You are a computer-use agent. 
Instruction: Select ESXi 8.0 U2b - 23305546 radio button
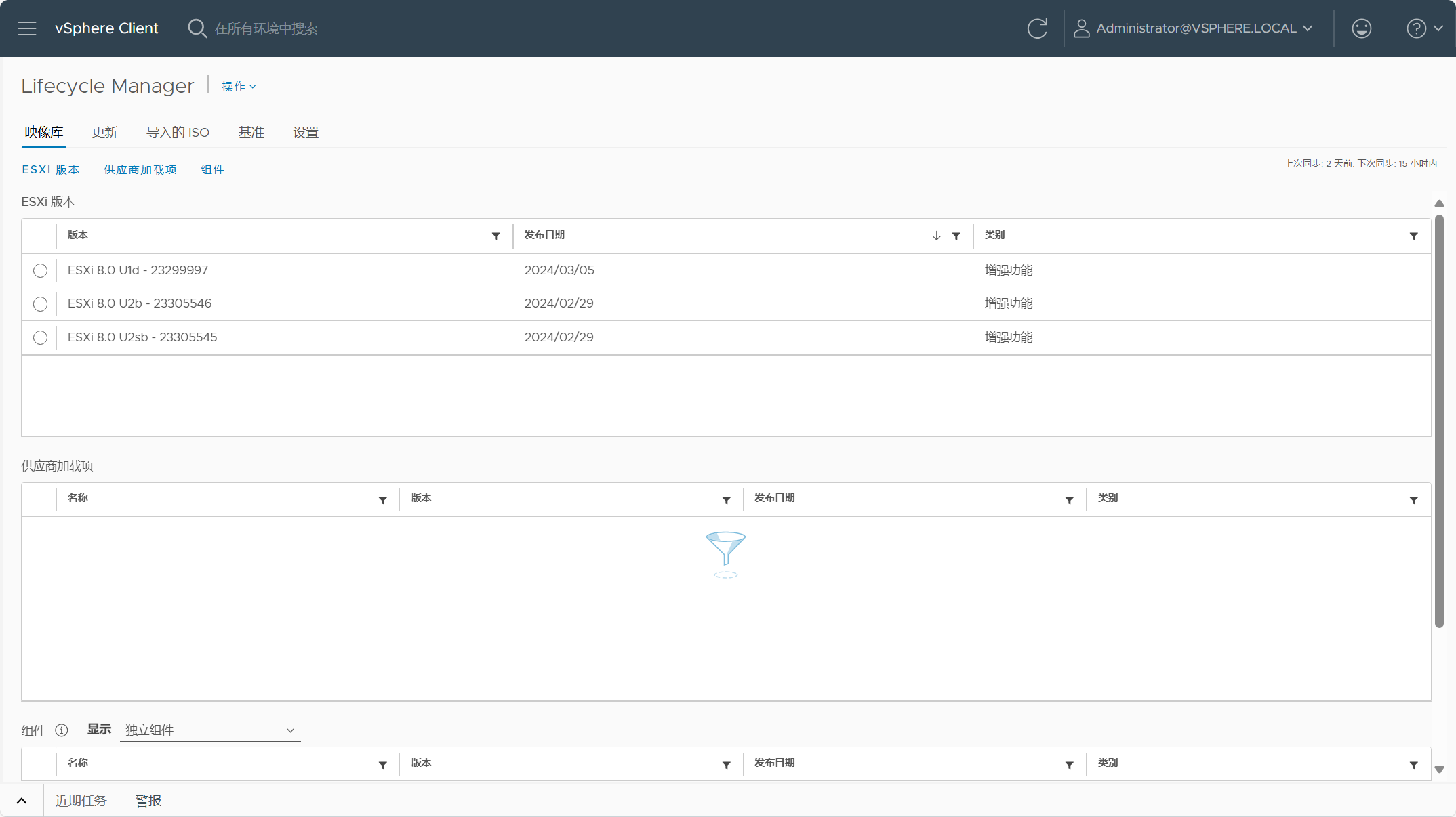tap(40, 304)
